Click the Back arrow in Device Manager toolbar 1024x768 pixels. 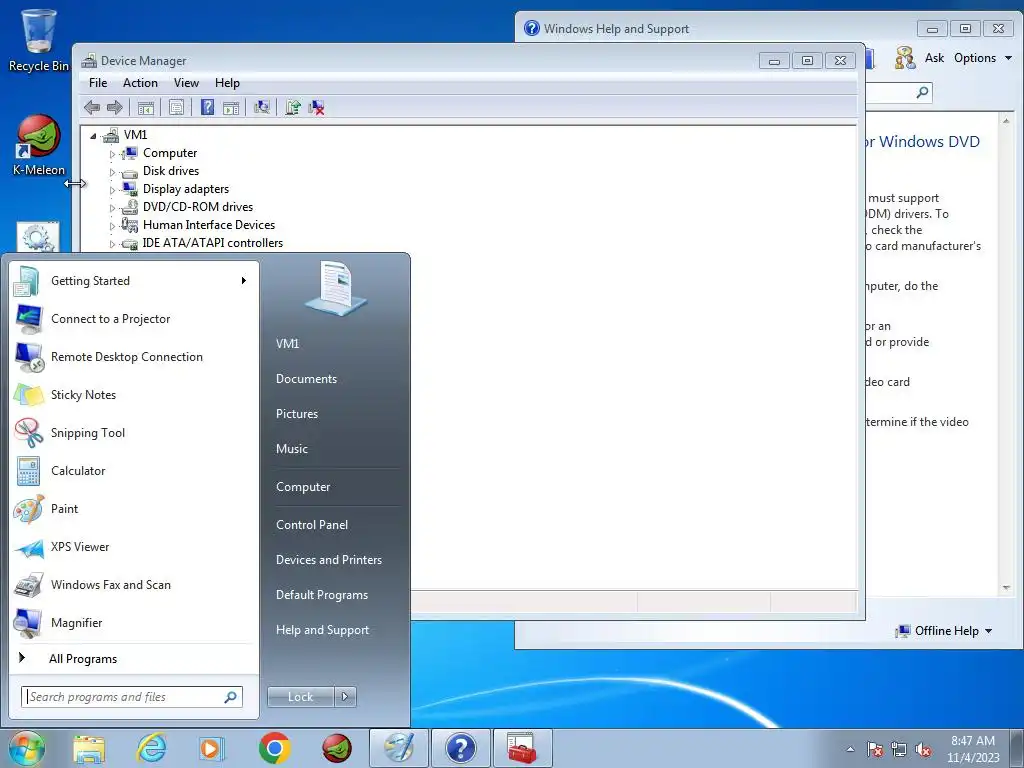click(92, 107)
